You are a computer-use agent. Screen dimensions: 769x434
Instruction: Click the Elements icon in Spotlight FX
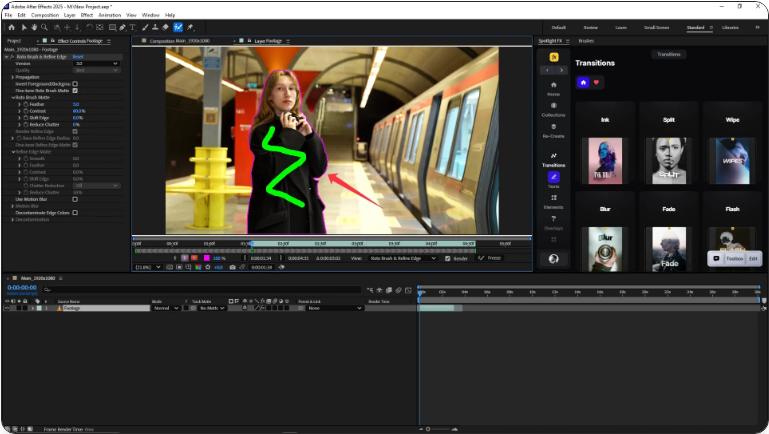point(553,201)
